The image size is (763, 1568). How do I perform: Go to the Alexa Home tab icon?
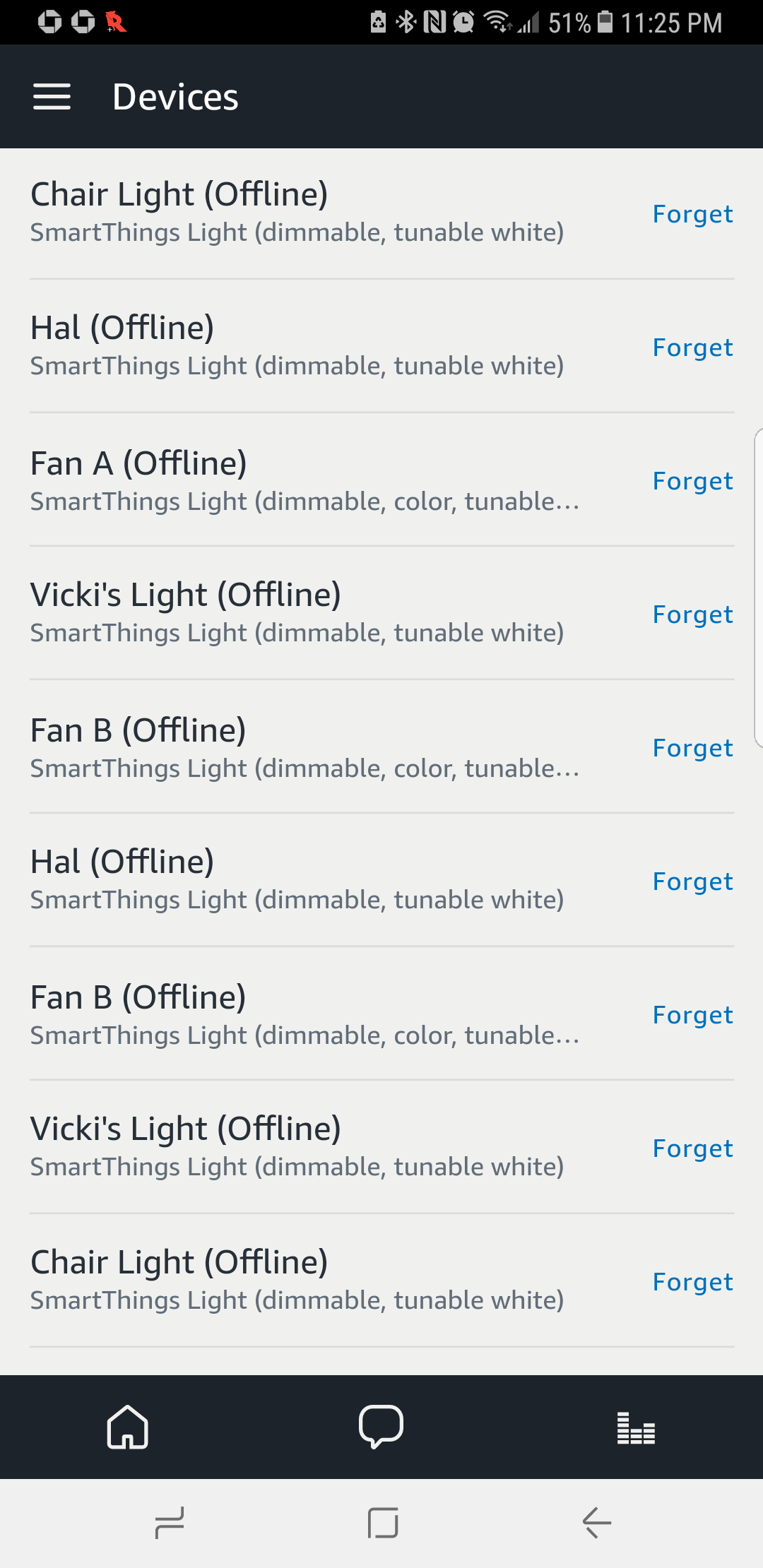[127, 1427]
